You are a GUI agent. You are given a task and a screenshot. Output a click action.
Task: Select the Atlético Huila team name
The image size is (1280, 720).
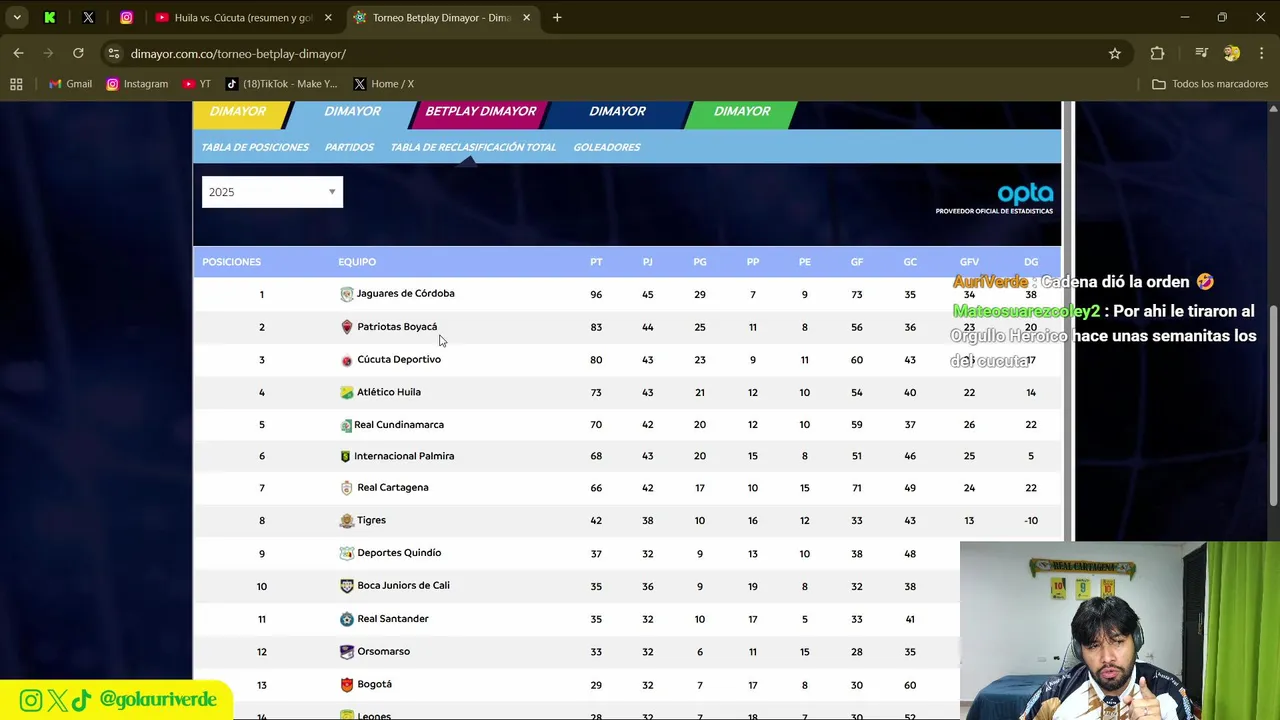coord(389,392)
